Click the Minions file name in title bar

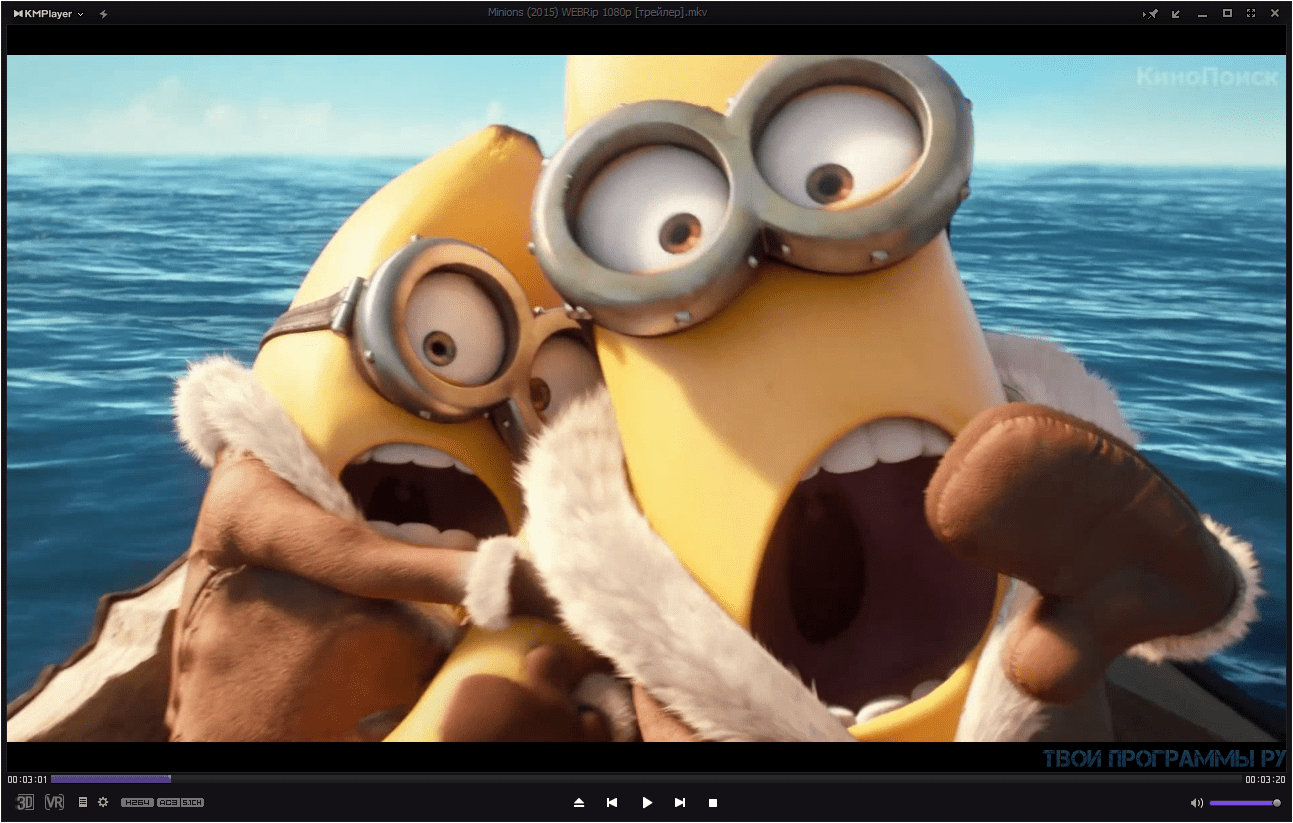coord(597,13)
